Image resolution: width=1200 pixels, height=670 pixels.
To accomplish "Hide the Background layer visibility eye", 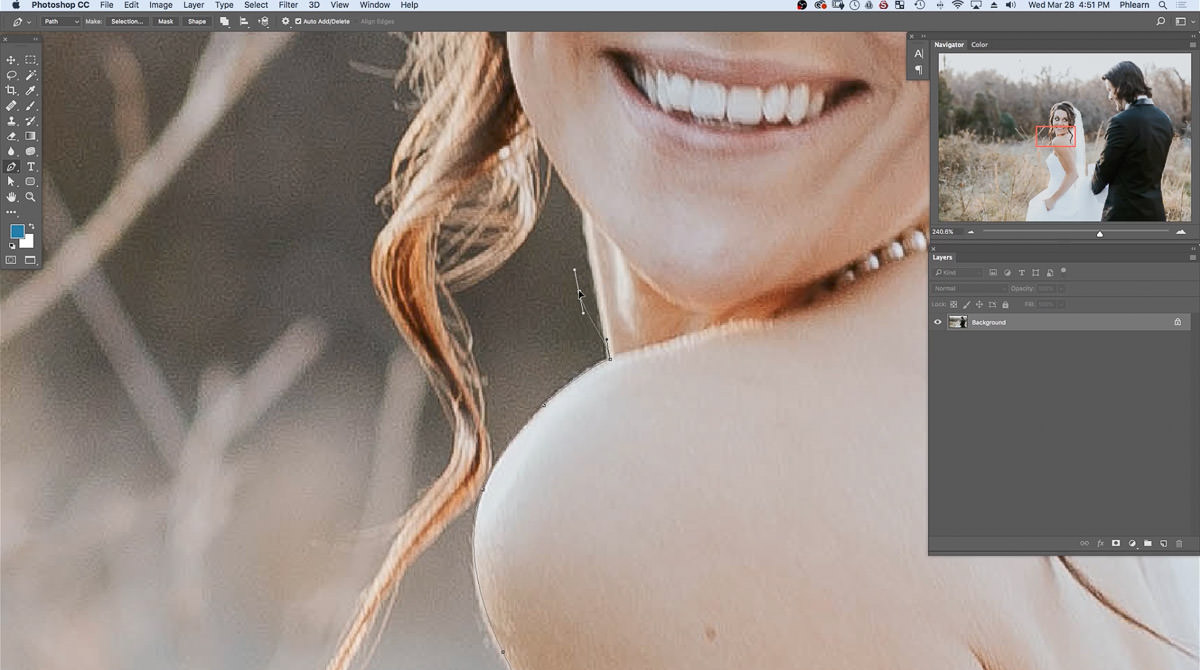I will click(x=938, y=321).
